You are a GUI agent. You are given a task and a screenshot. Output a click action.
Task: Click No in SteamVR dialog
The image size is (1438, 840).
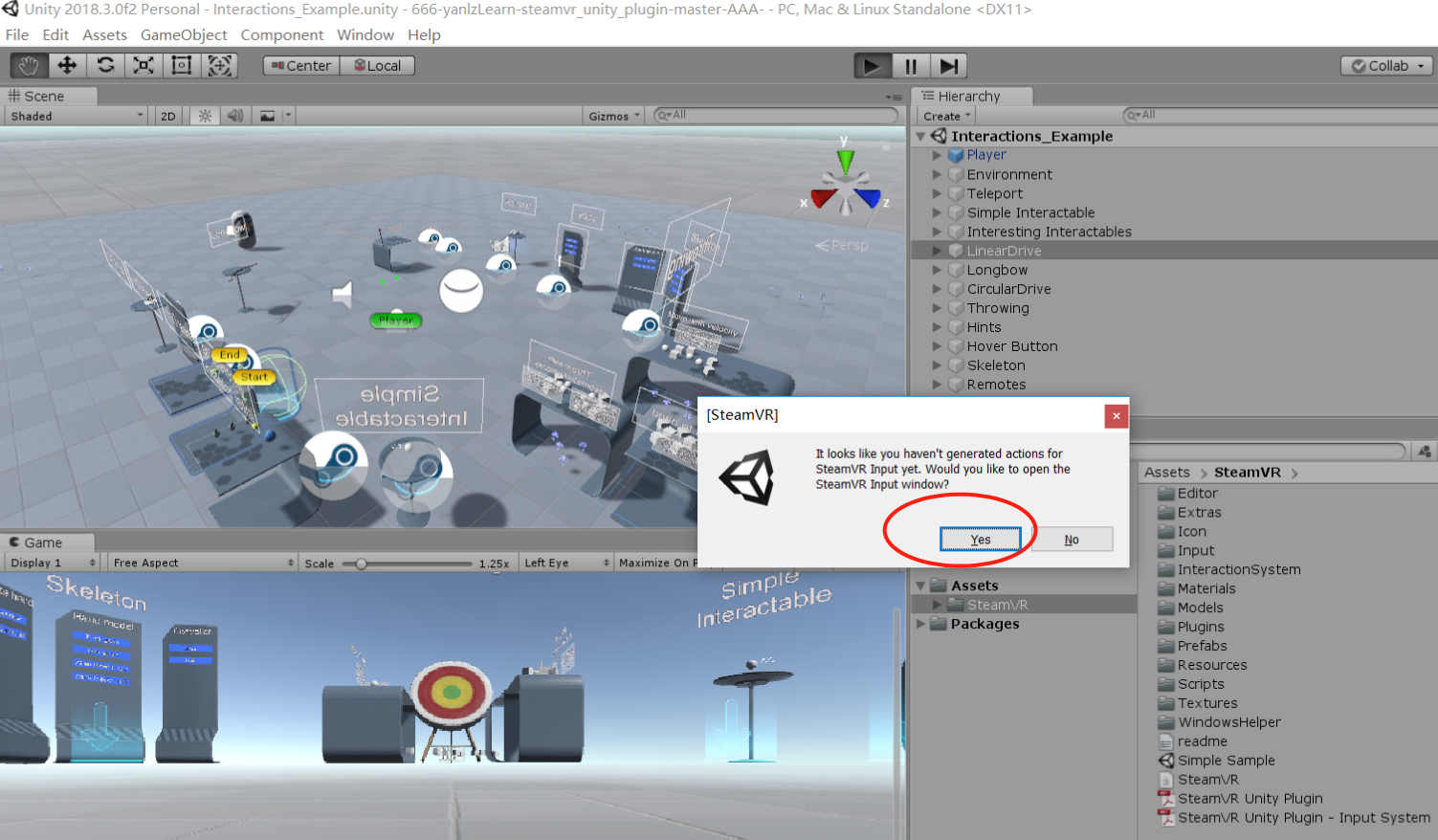click(1072, 540)
